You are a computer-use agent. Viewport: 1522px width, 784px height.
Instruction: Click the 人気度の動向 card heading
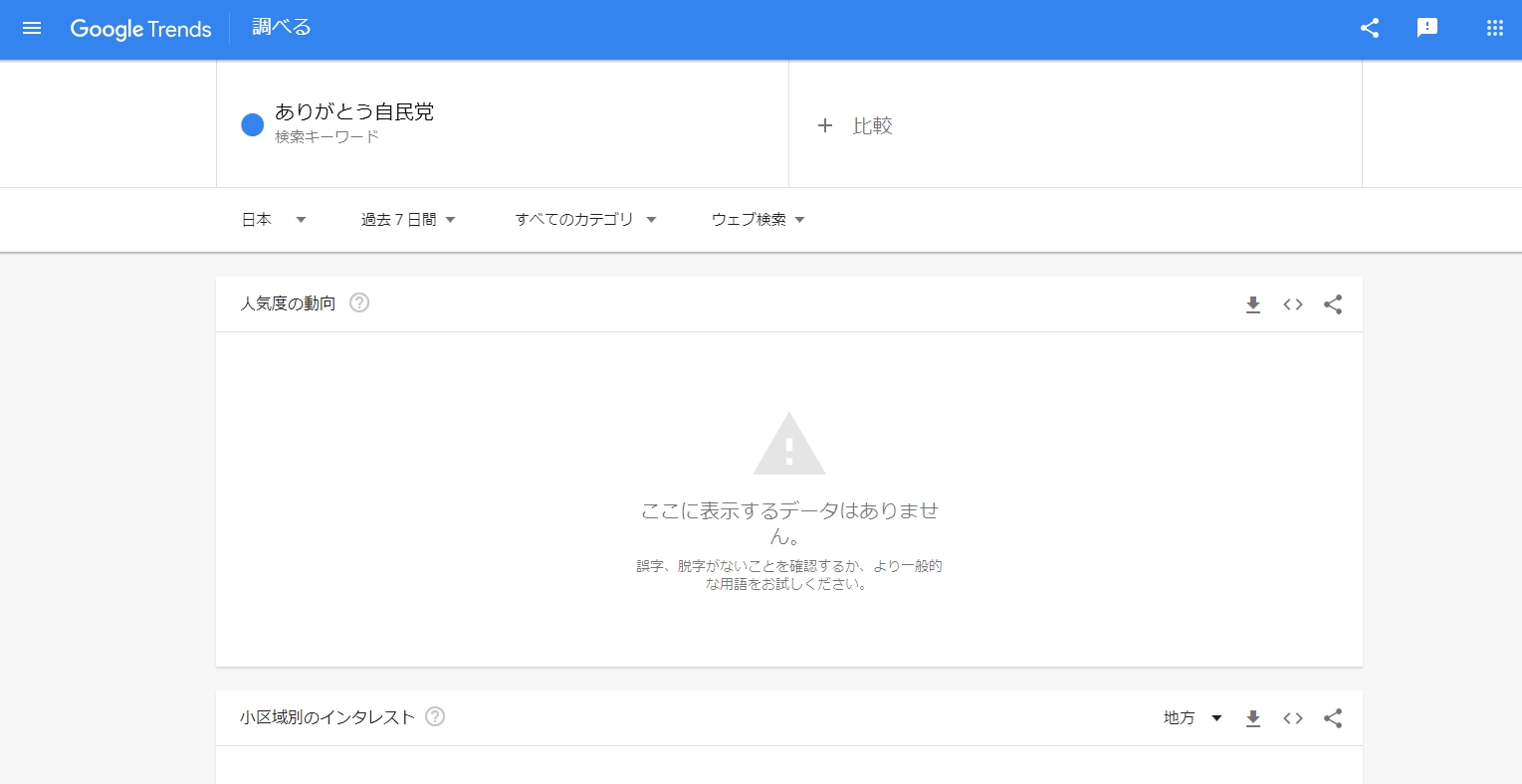[288, 303]
